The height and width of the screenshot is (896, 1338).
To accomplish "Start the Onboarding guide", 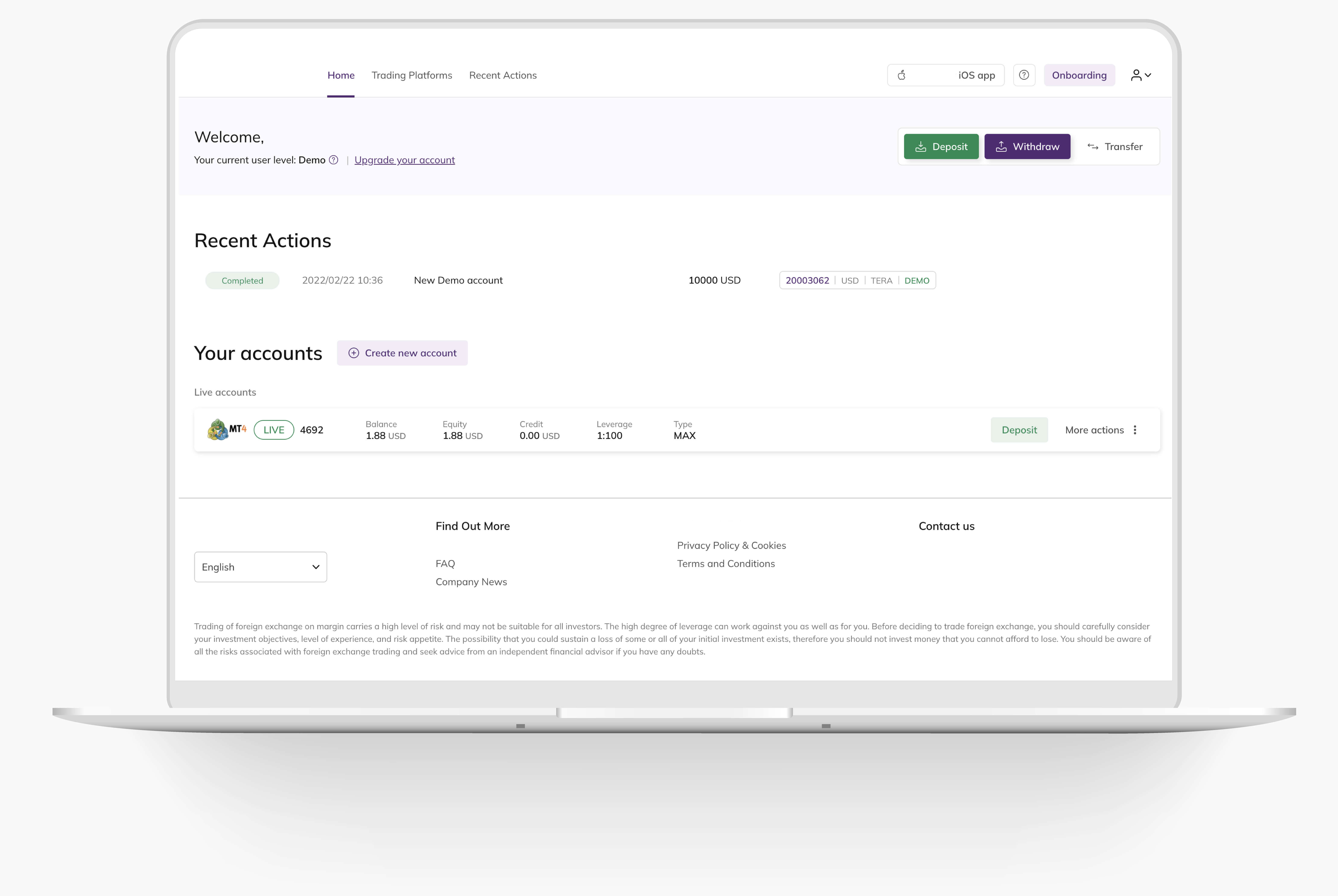I will (x=1079, y=75).
